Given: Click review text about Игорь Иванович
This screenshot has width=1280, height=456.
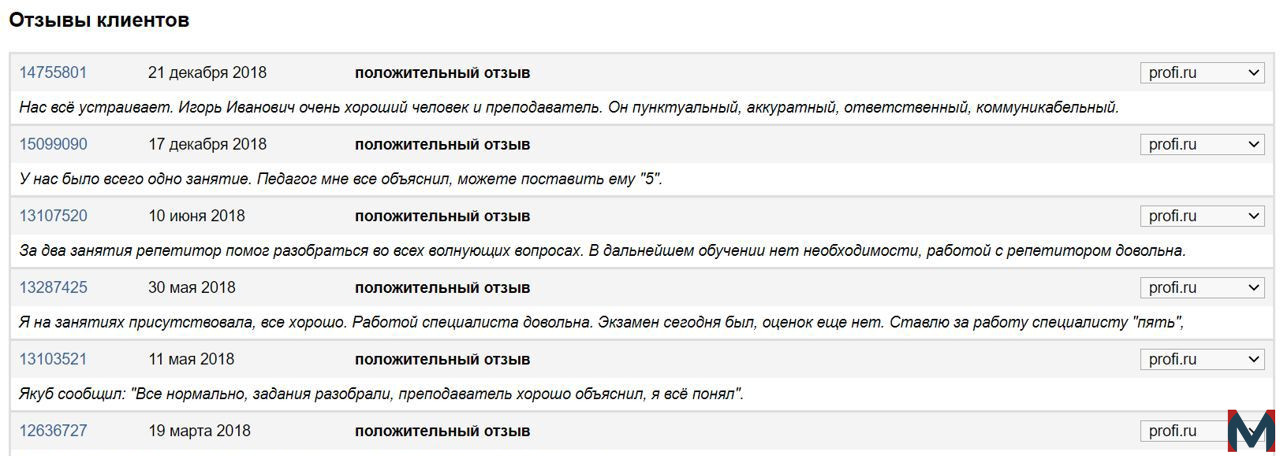Looking at the screenshot, I should coord(569,107).
